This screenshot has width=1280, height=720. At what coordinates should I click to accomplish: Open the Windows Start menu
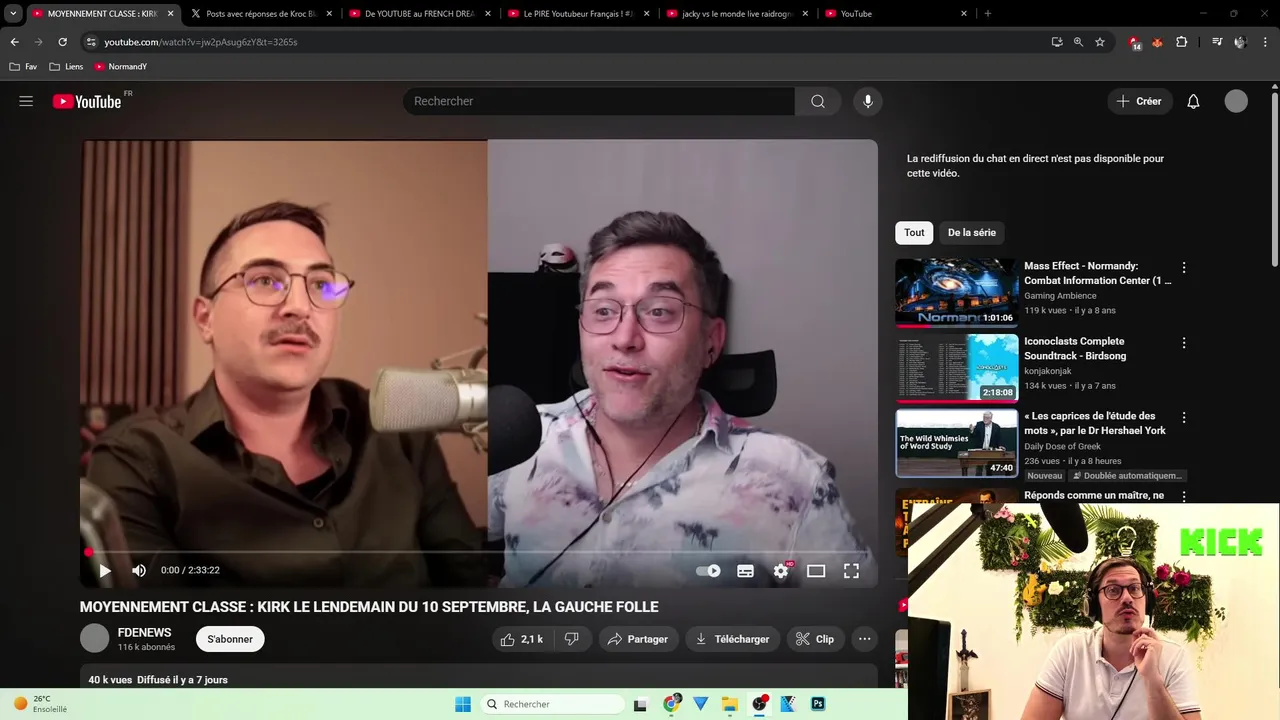click(x=463, y=704)
